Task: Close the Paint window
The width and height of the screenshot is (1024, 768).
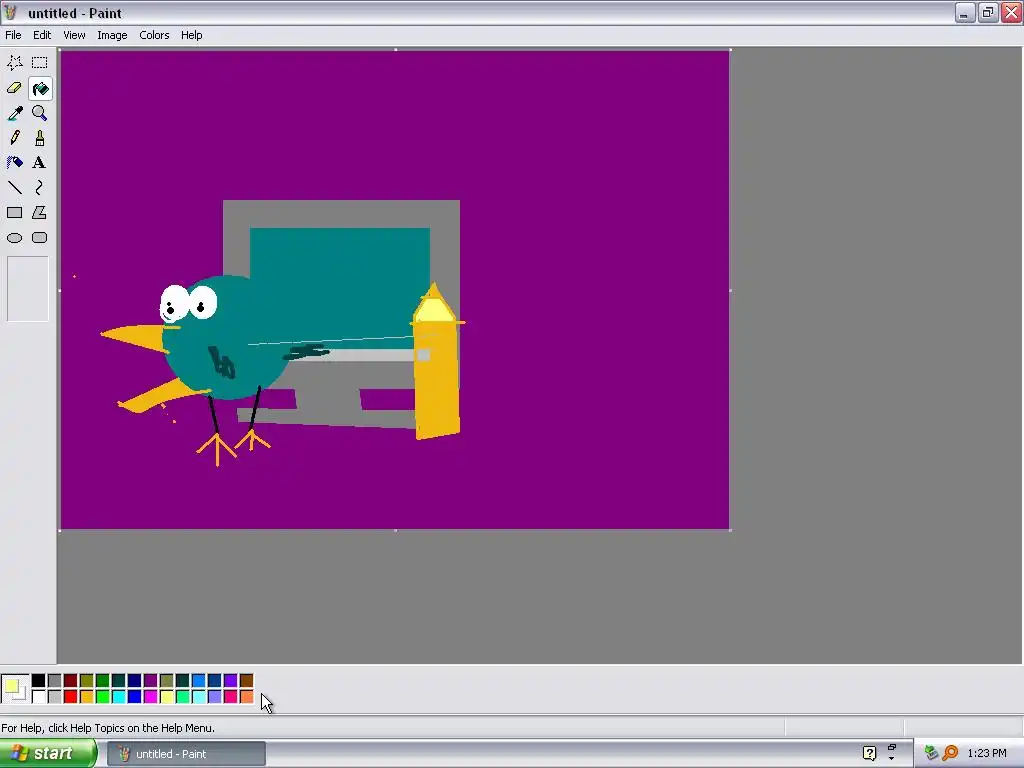Action: 1012,12
